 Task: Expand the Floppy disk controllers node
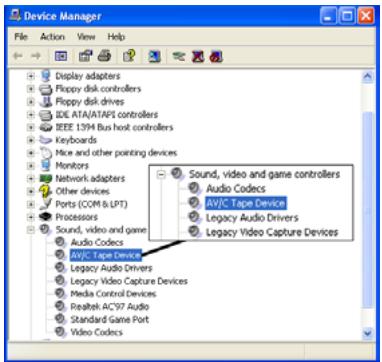click(31, 89)
